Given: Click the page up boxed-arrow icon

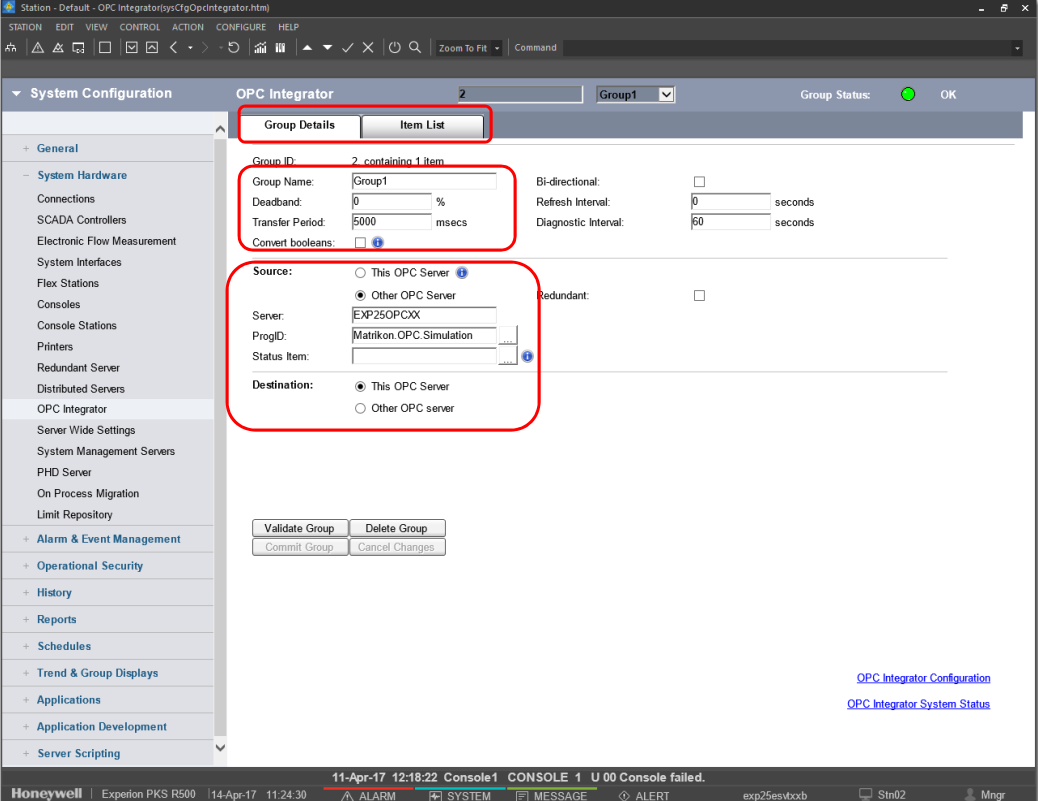Looking at the screenshot, I should click(152, 48).
